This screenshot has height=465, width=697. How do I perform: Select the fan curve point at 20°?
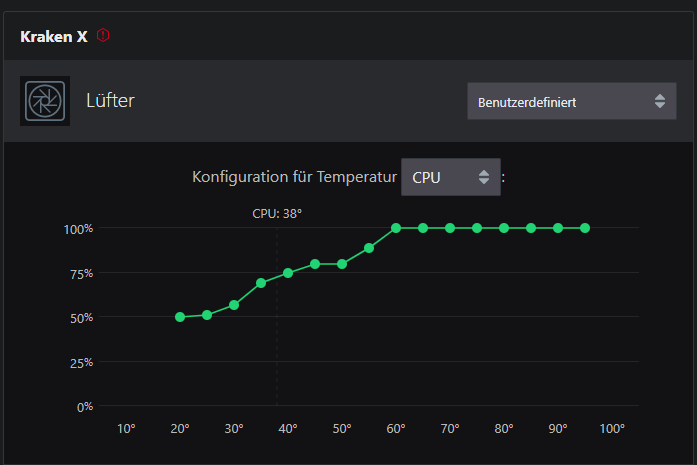pos(180,317)
